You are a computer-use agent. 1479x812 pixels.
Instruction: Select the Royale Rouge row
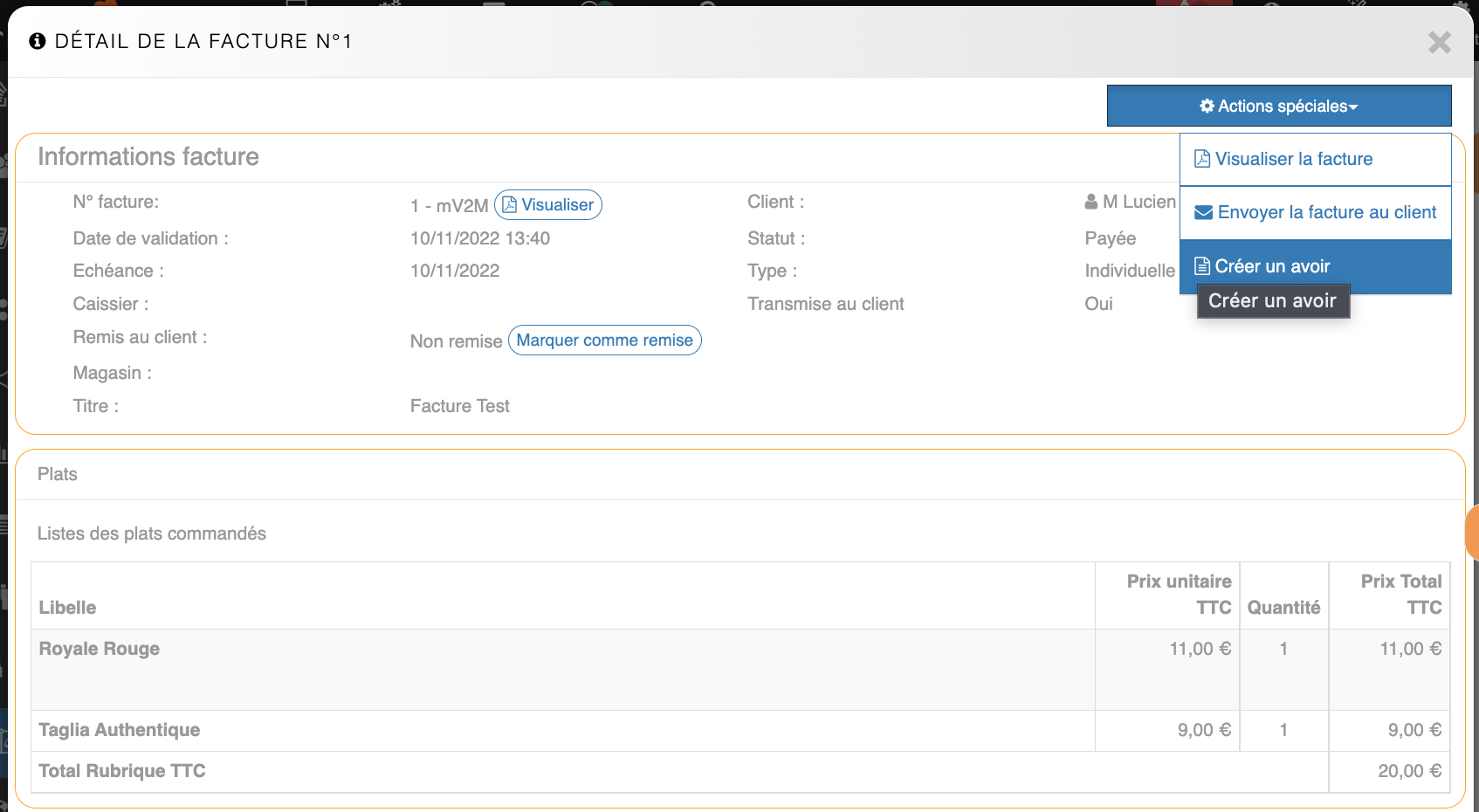[x=100, y=649]
